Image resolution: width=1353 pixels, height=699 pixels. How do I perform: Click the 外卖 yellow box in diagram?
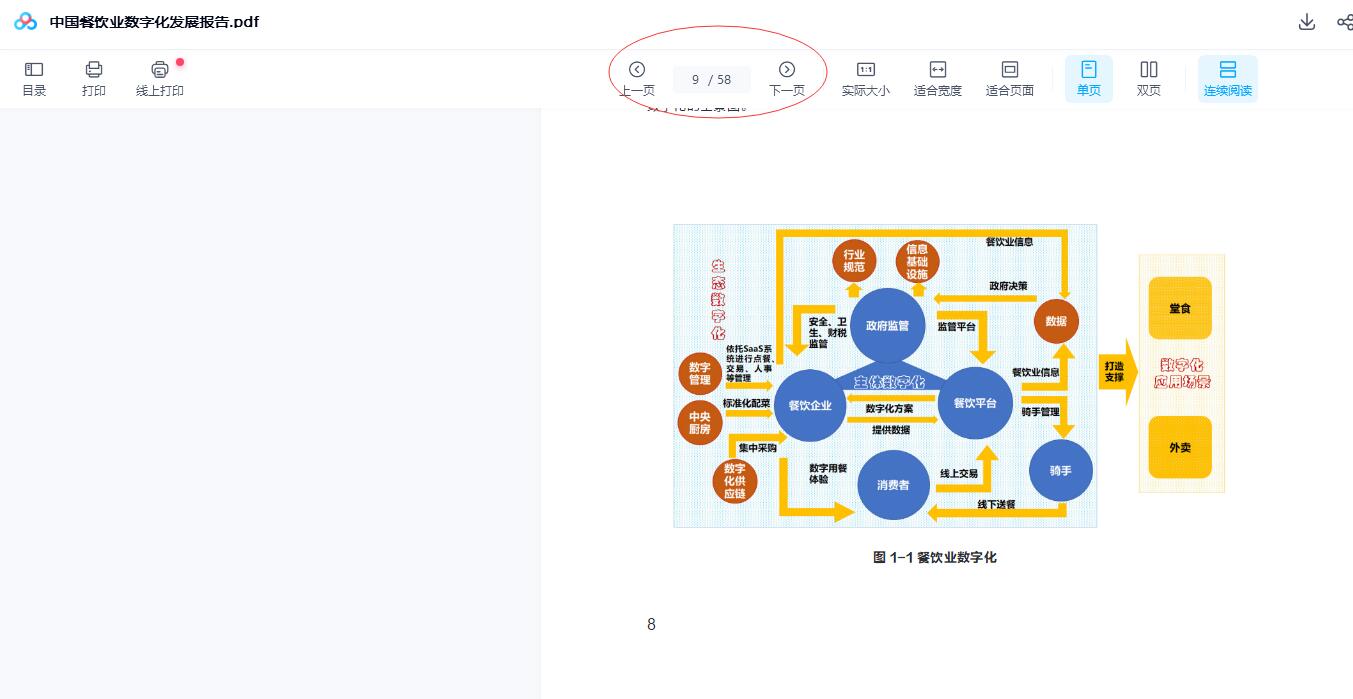pos(1180,447)
